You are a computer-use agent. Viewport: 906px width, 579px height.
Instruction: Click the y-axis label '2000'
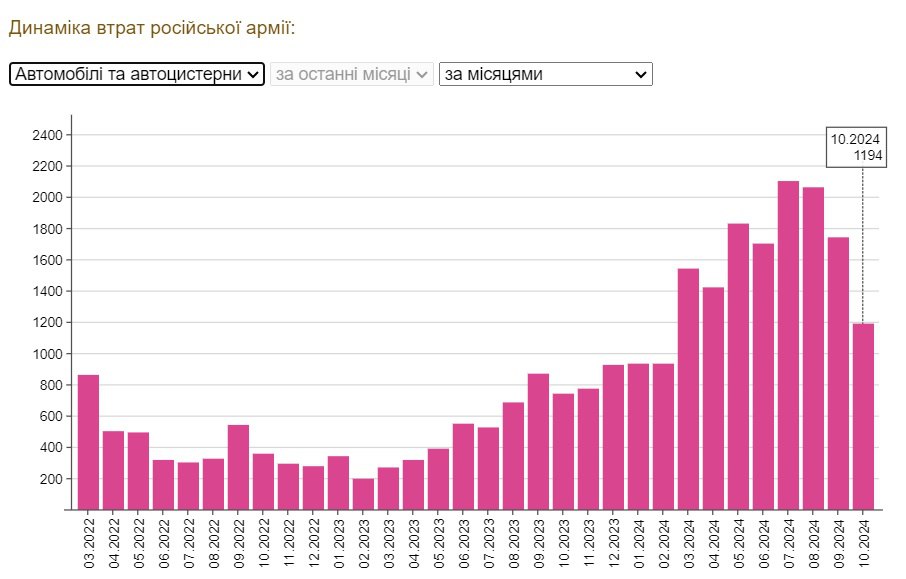pos(47,198)
